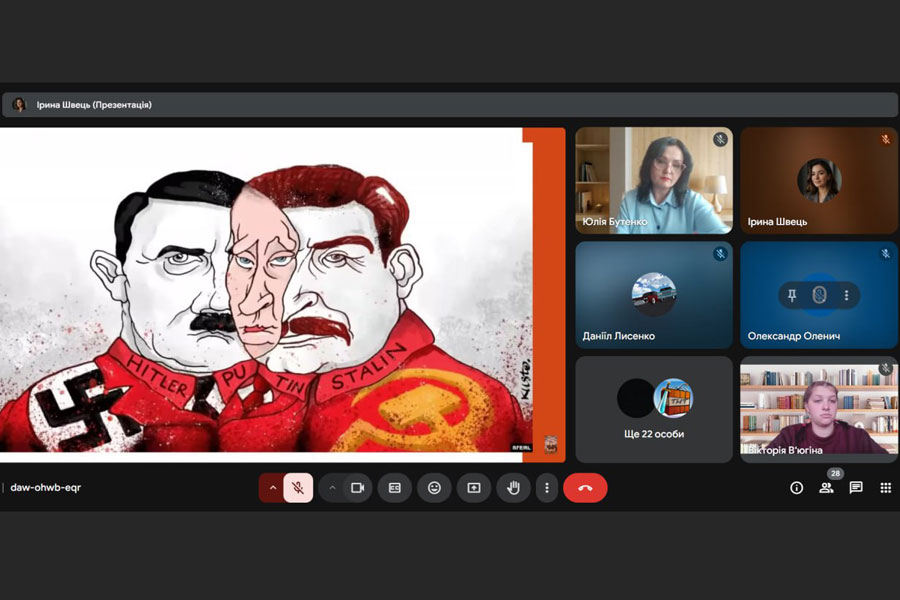Open the Ще 22 особи tile

[654, 409]
